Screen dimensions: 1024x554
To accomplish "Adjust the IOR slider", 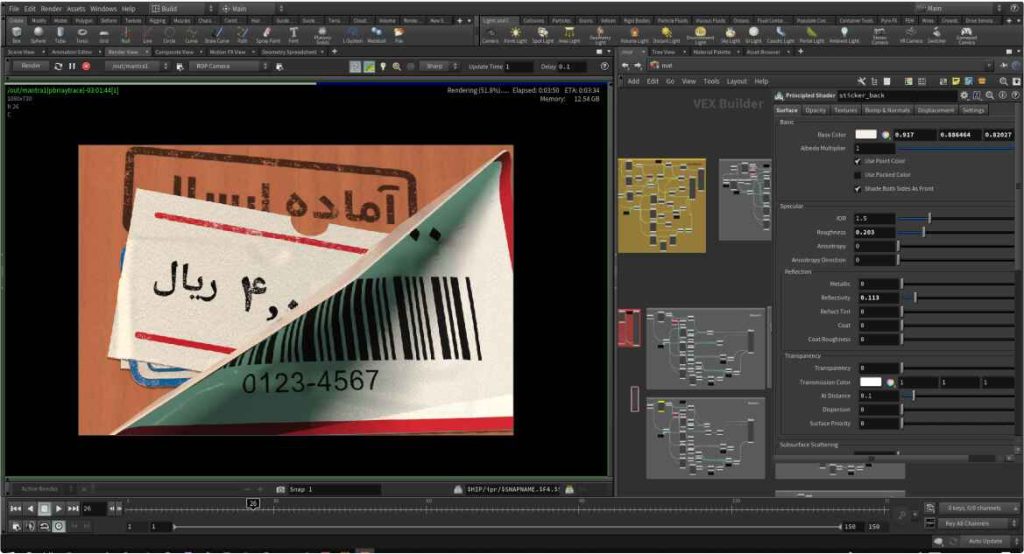I will pos(955,218).
